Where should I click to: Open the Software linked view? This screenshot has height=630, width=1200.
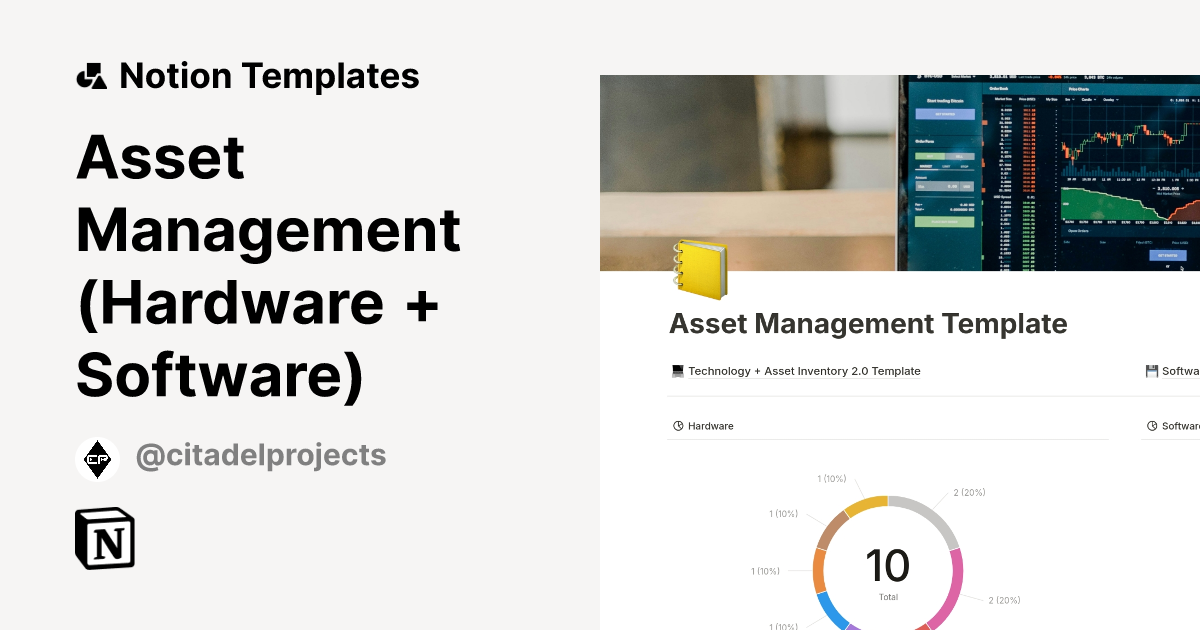coord(1180,425)
